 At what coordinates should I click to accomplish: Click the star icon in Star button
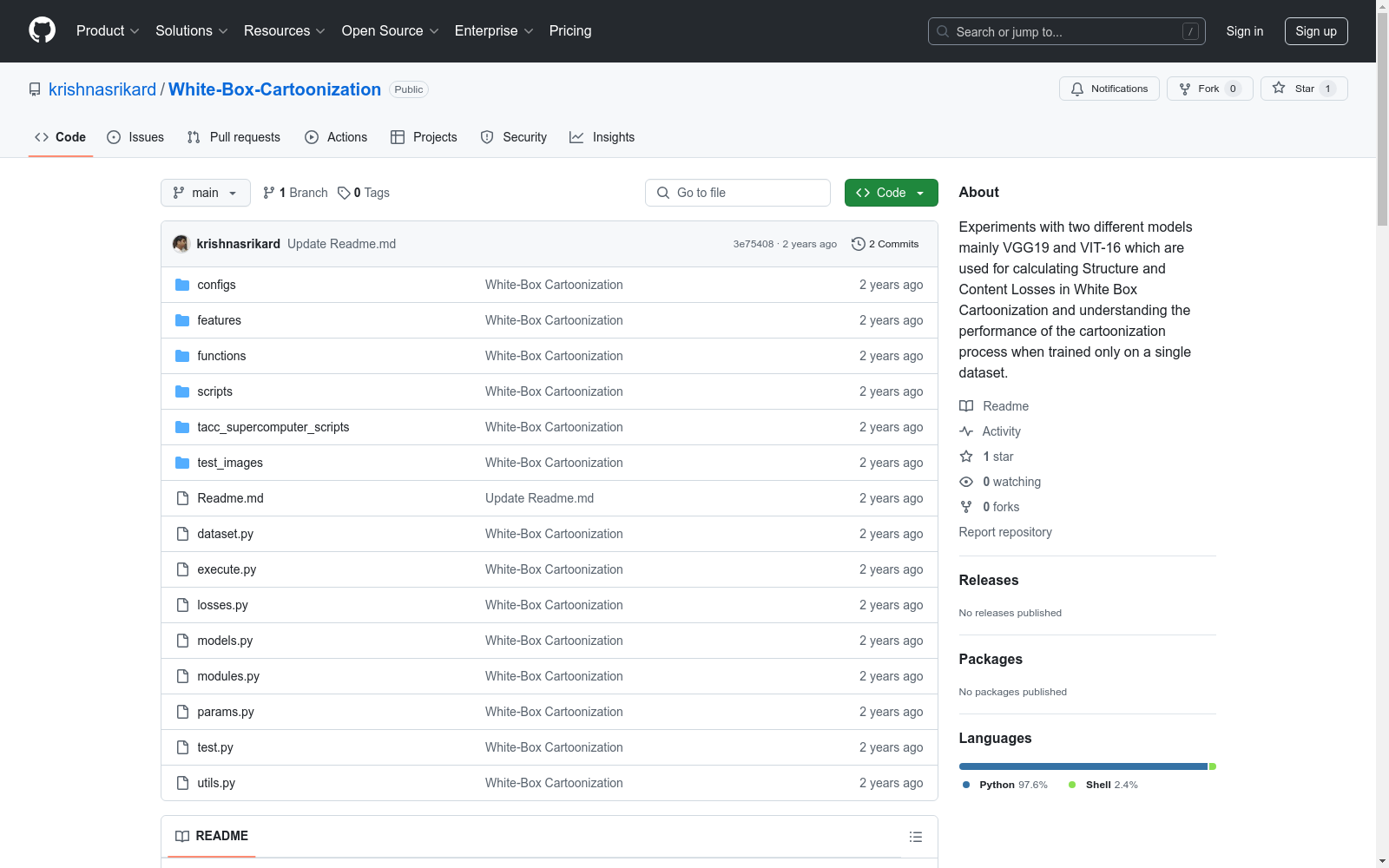click(1279, 88)
